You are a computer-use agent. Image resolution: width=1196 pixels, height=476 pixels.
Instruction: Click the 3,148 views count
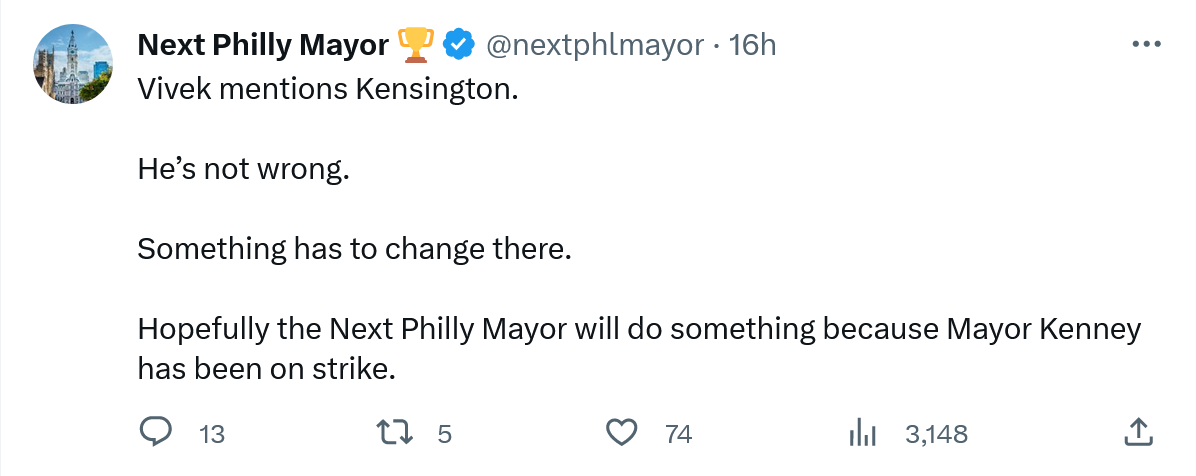[x=936, y=434]
